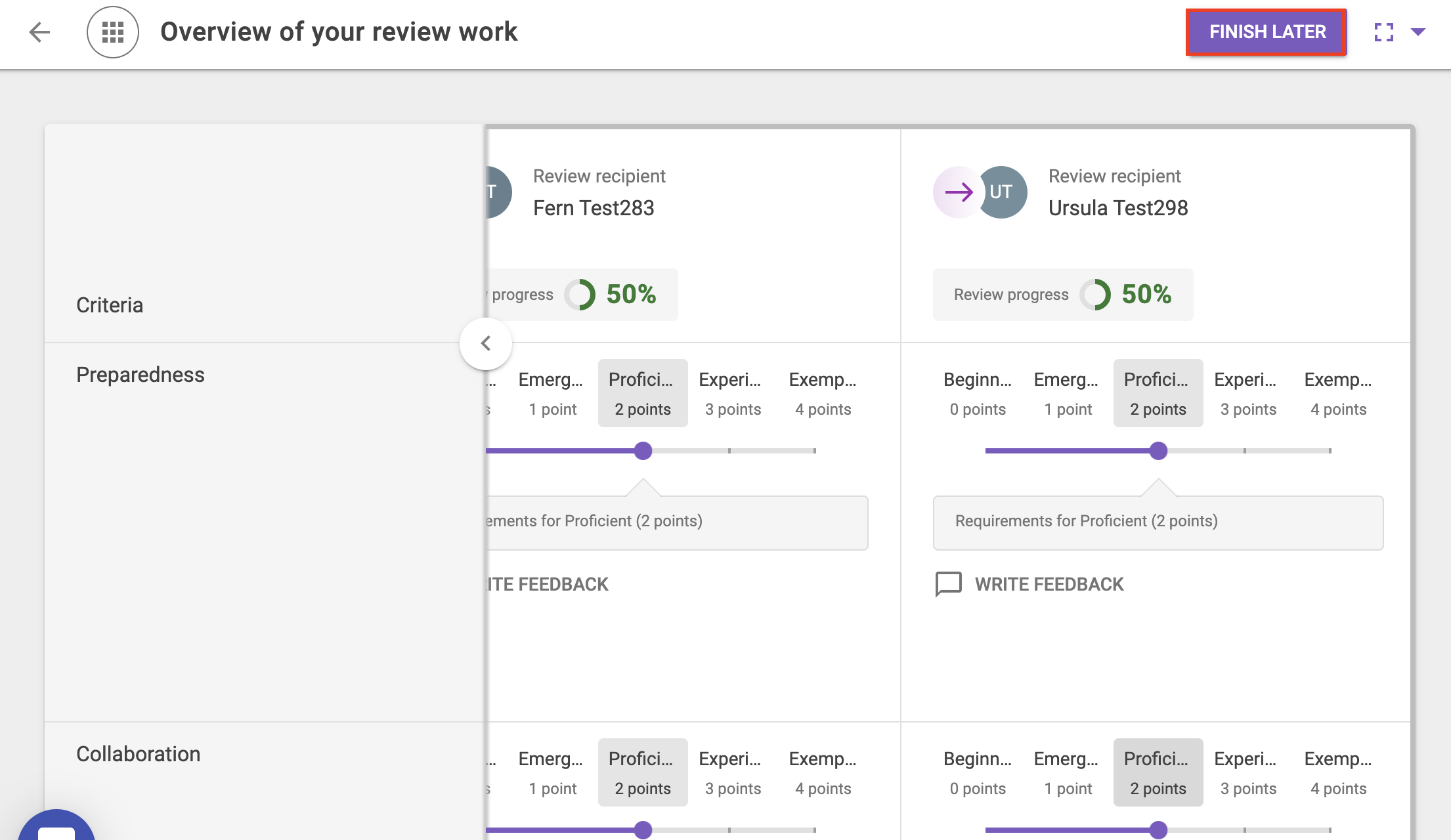
Task: Click Ursula Test298's UT avatar
Action: click(1003, 192)
